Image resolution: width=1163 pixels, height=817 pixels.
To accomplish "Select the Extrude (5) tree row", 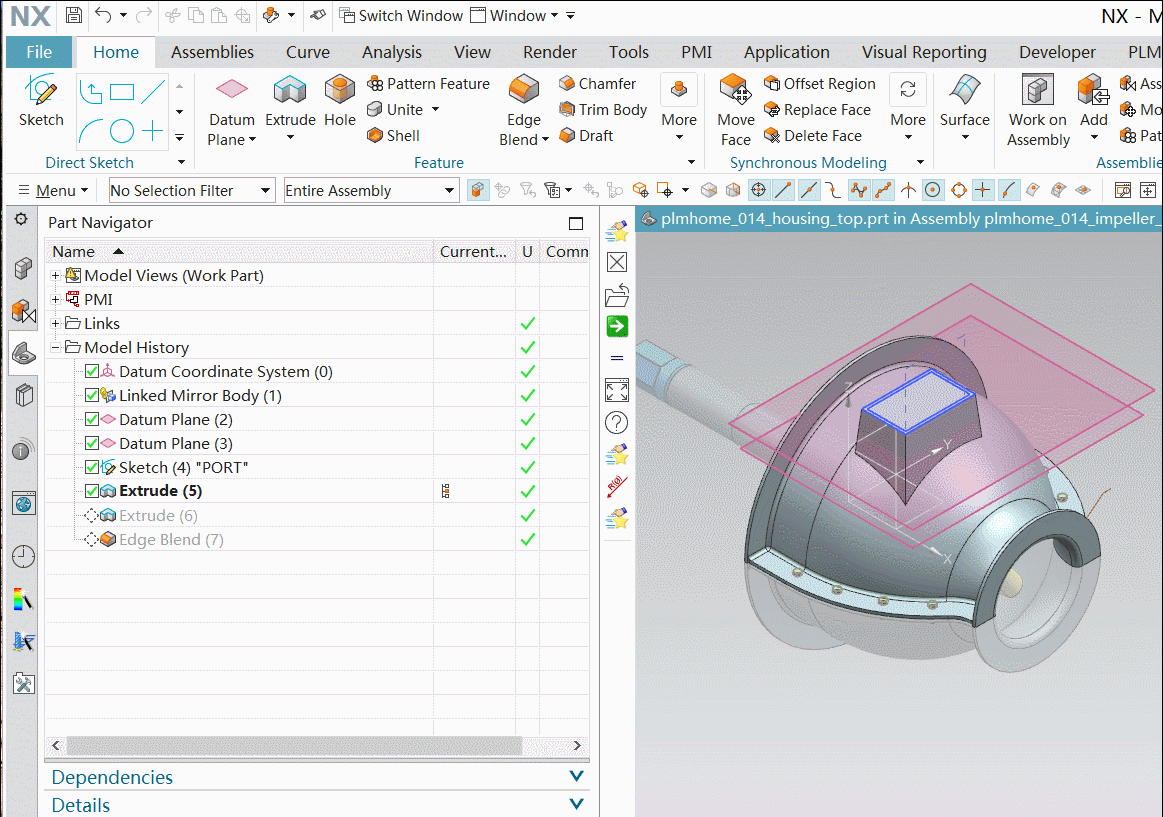I will [317, 491].
